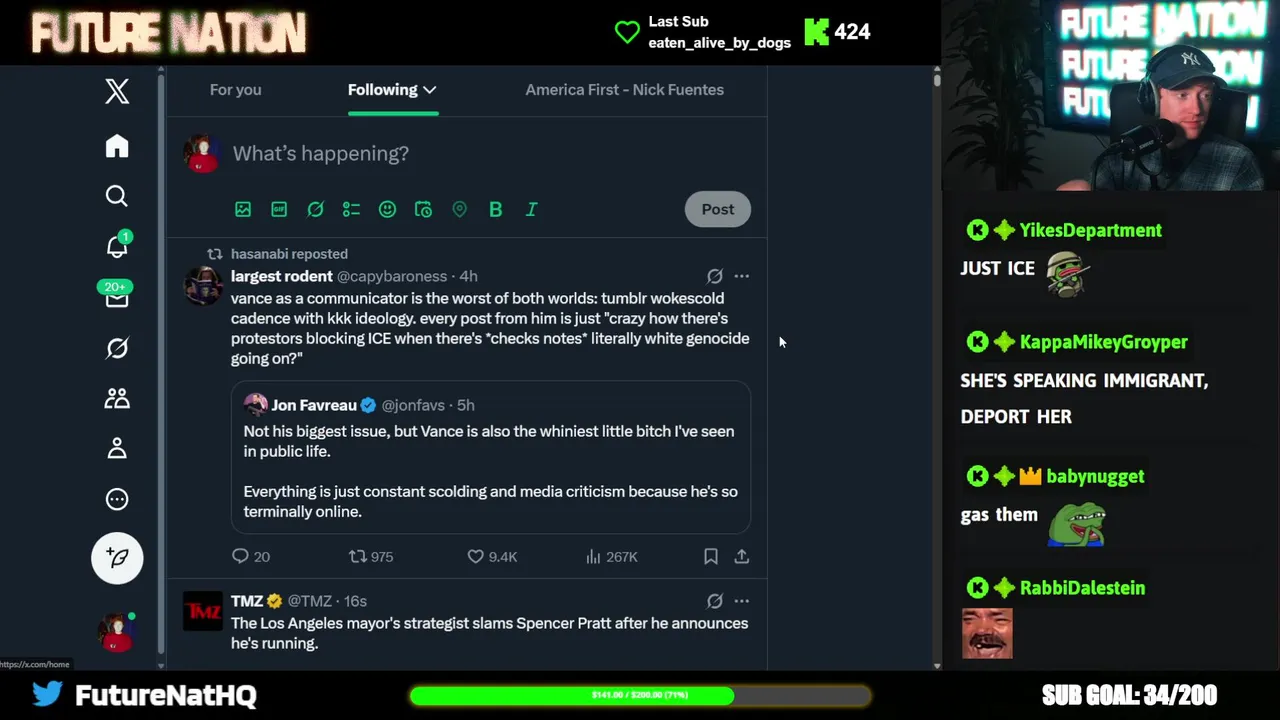Screen dimensions: 1280x720
Task: Open more options on largest rodent post
Action: (x=741, y=276)
